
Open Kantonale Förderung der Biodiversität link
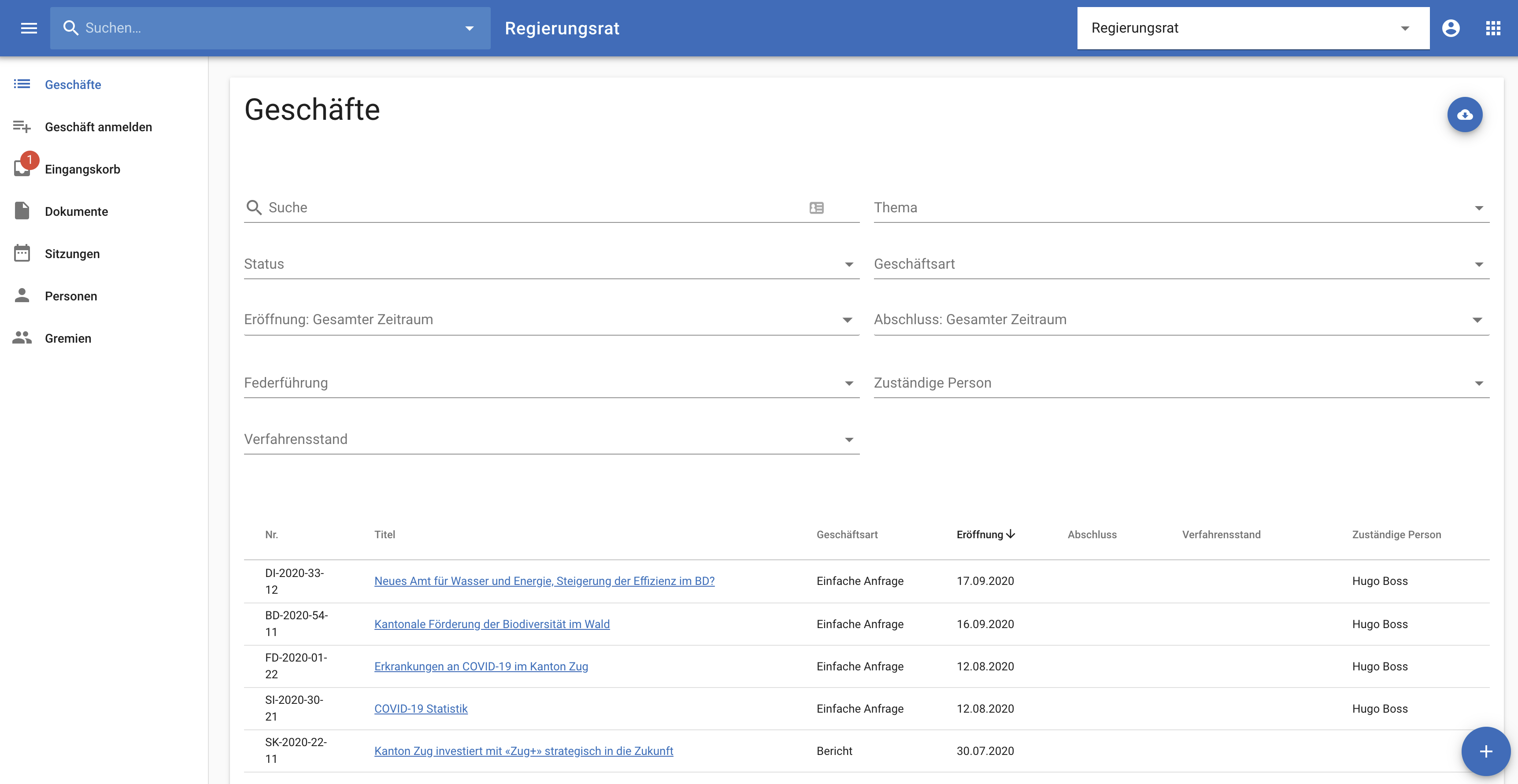[x=492, y=624]
